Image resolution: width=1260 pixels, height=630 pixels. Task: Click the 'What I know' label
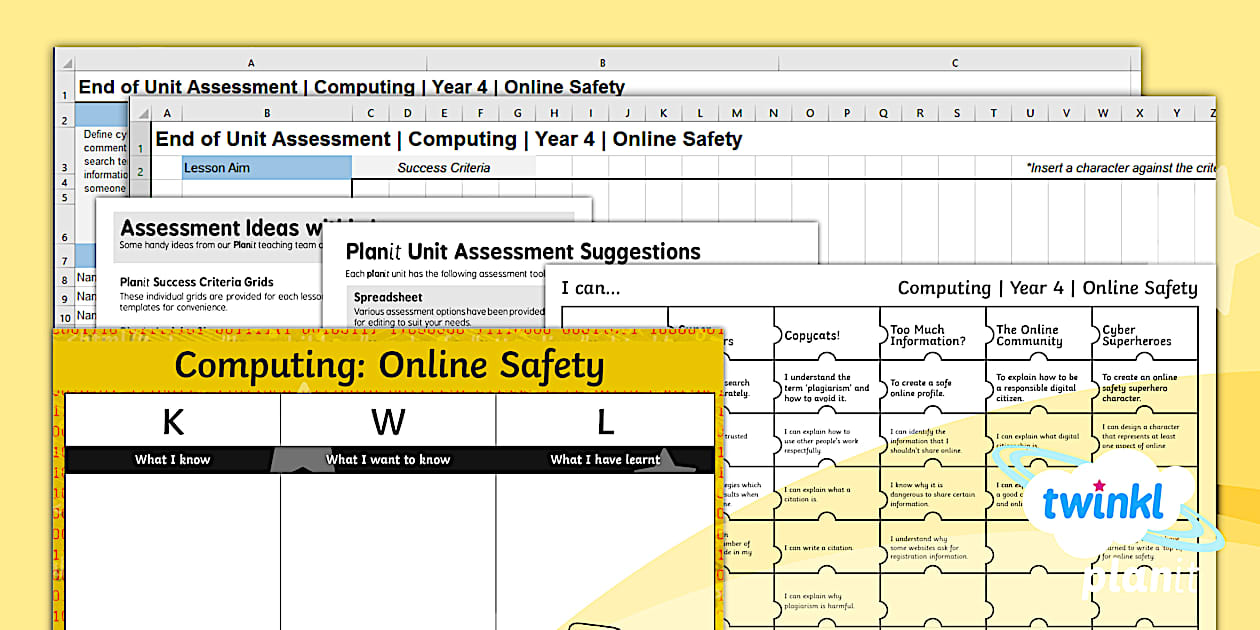click(x=173, y=460)
